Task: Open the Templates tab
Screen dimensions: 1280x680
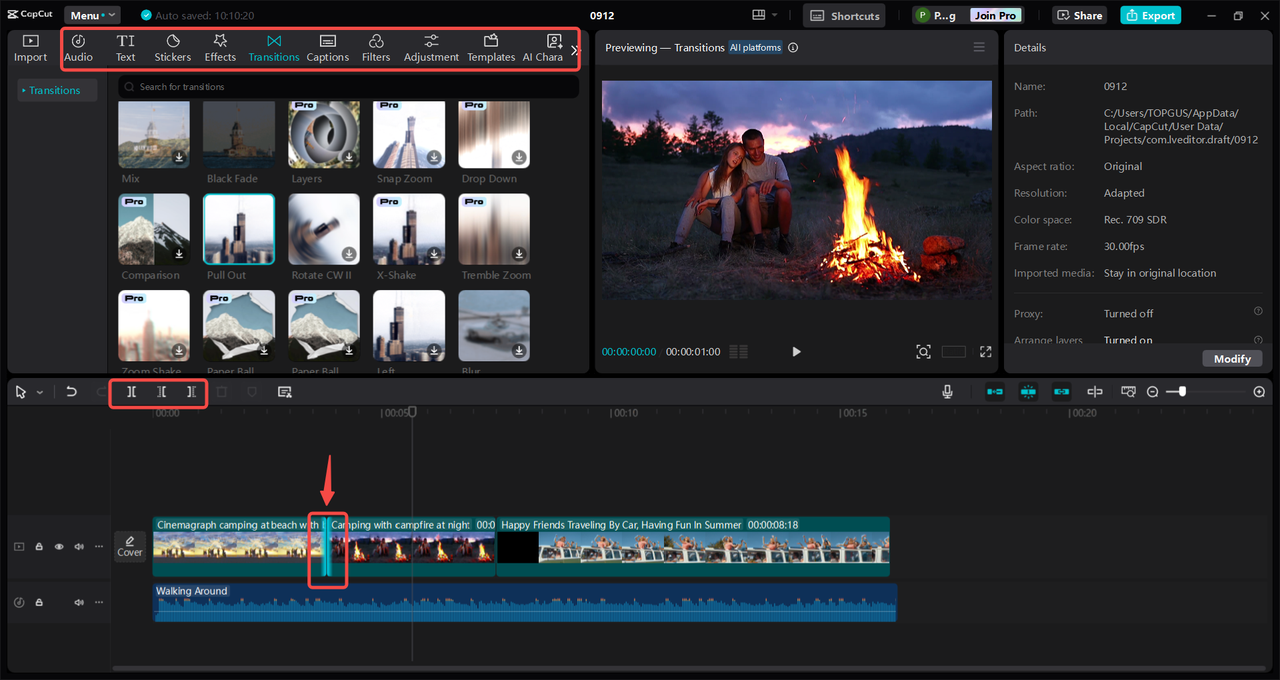Action: 491,48
